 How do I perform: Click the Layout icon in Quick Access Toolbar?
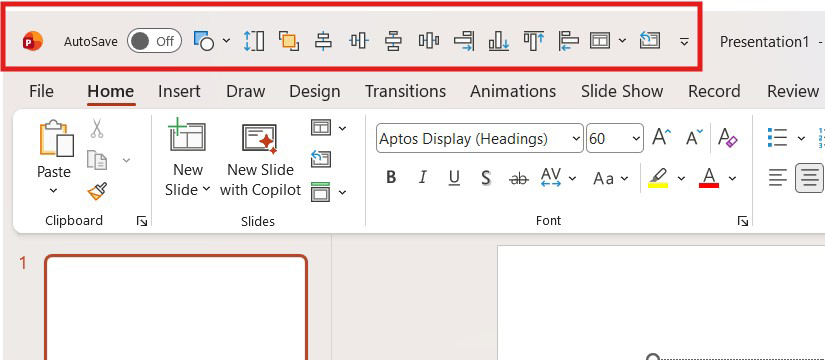600,41
